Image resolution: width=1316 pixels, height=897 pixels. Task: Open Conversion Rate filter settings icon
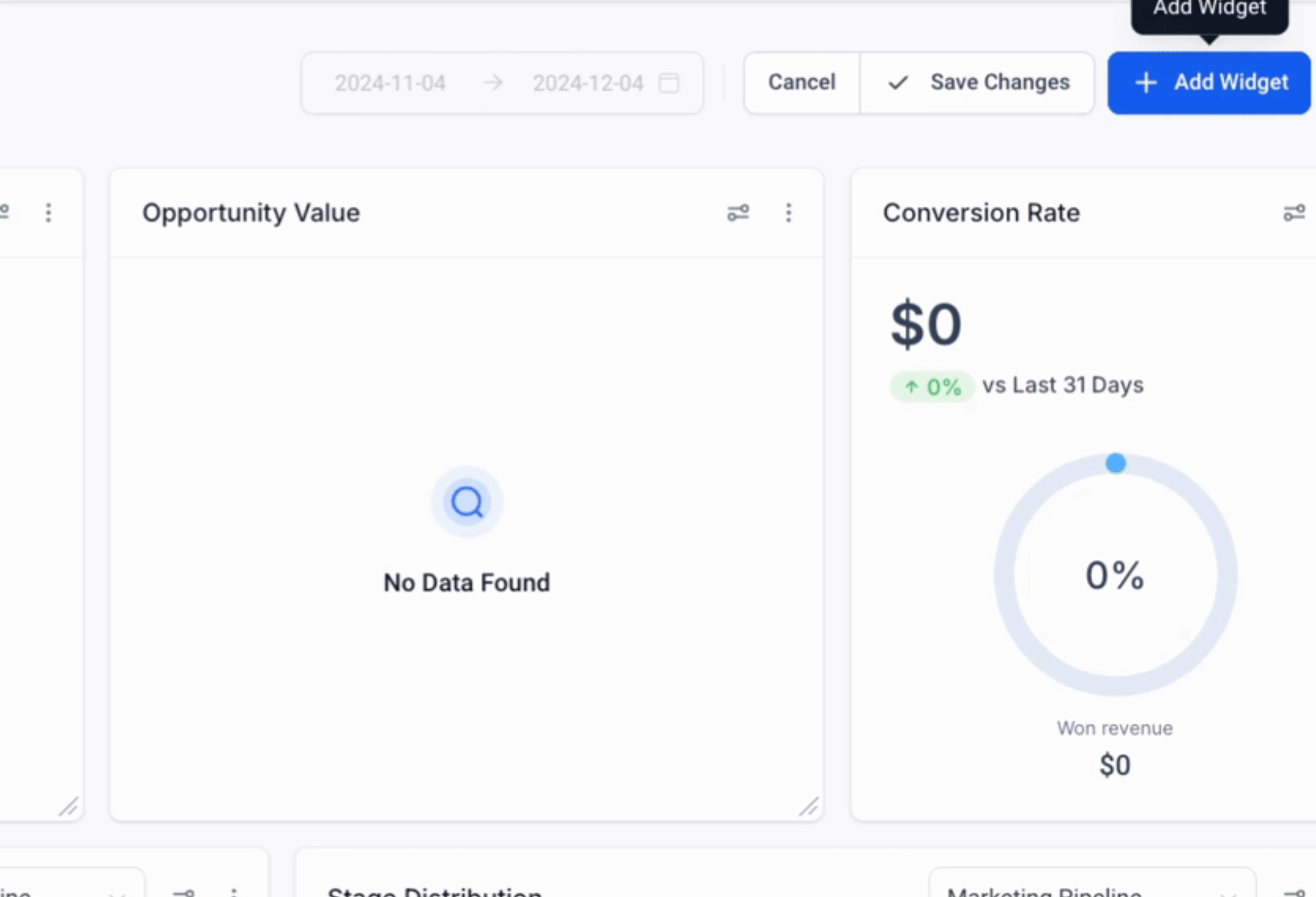click(1294, 213)
